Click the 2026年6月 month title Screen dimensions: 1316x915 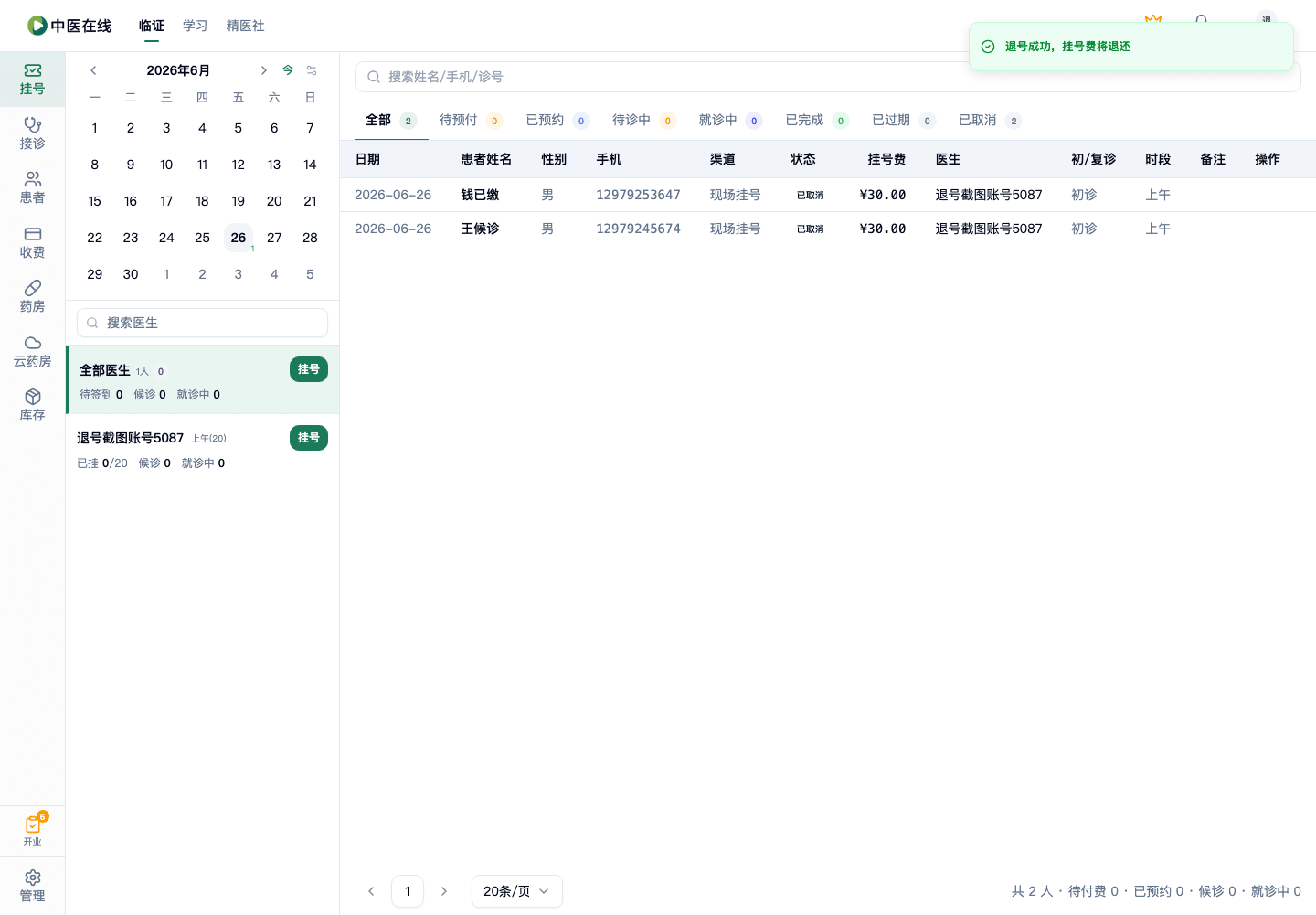[x=178, y=70]
